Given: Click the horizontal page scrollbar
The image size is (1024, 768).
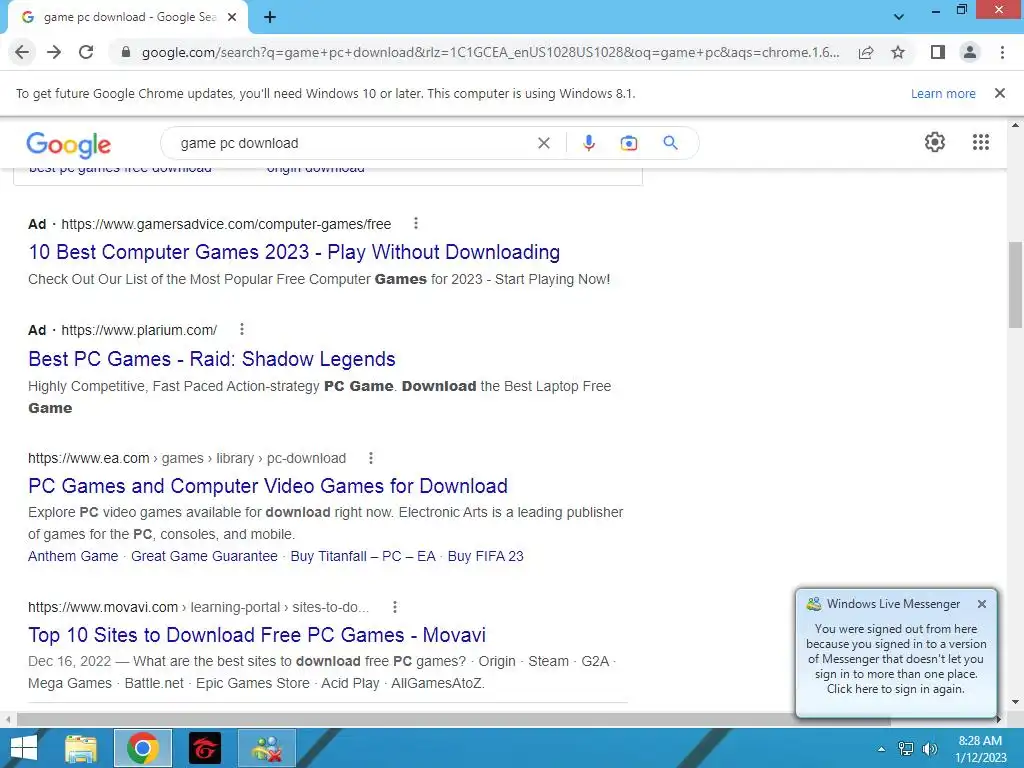Looking at the screenshot, I should 454,719.
